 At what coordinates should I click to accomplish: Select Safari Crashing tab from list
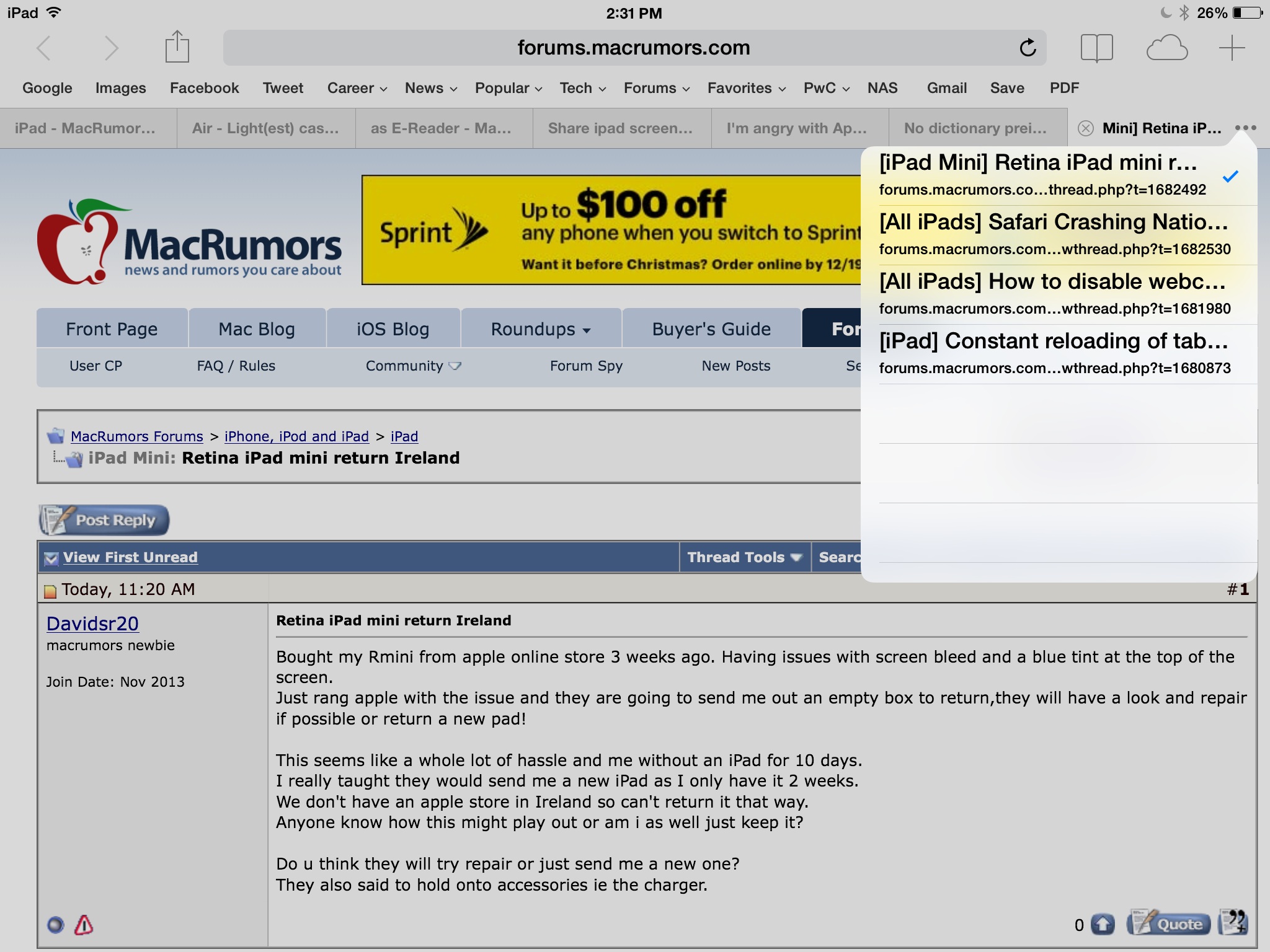point(1059,236)
